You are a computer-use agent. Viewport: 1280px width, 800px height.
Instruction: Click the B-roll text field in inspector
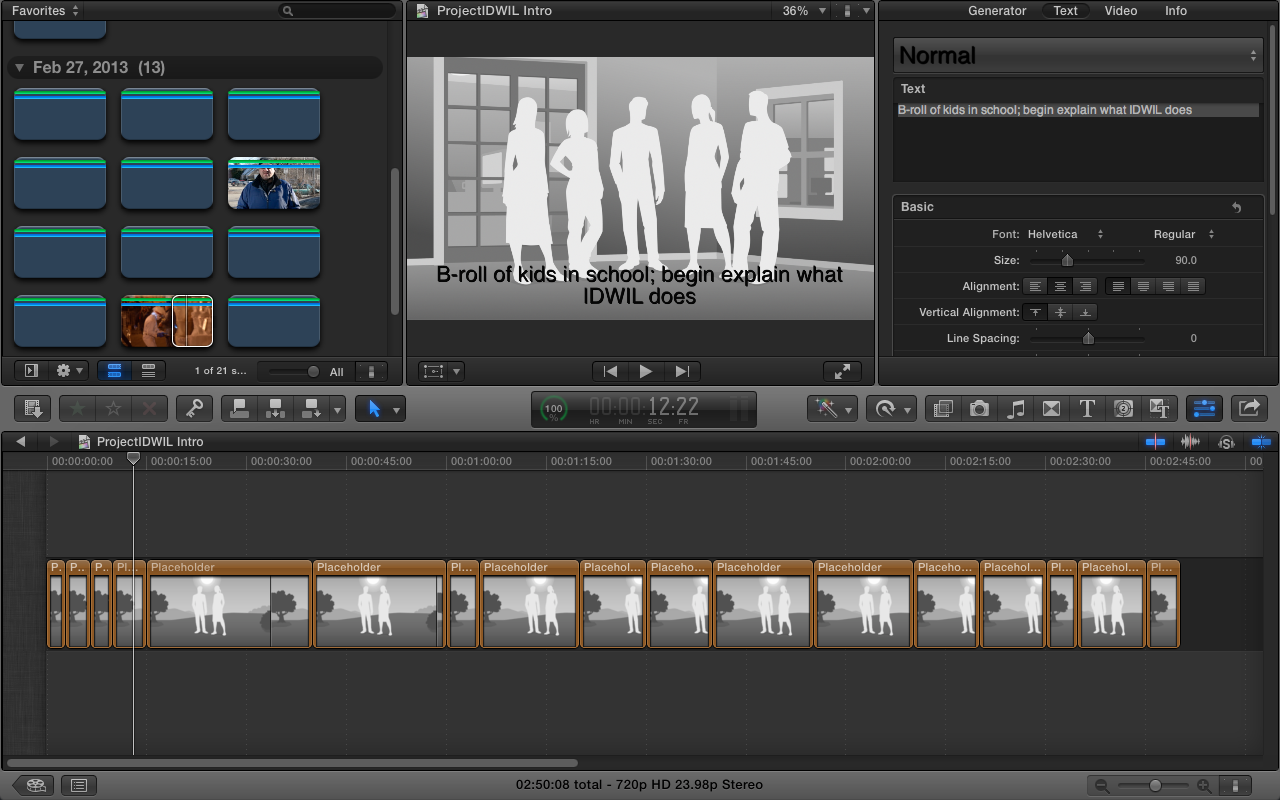(1078, 111)
